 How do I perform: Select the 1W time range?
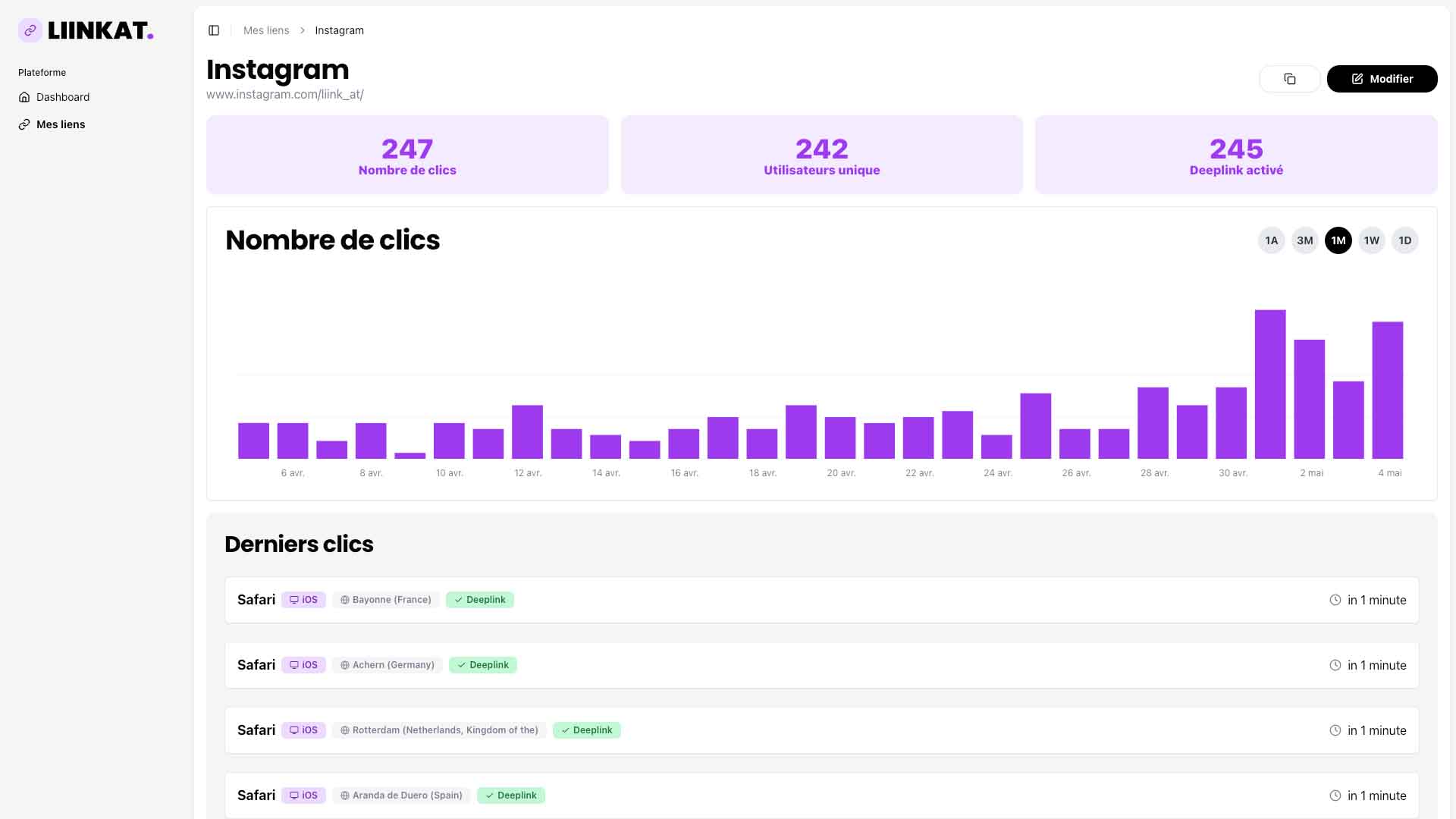(1371, 240)
